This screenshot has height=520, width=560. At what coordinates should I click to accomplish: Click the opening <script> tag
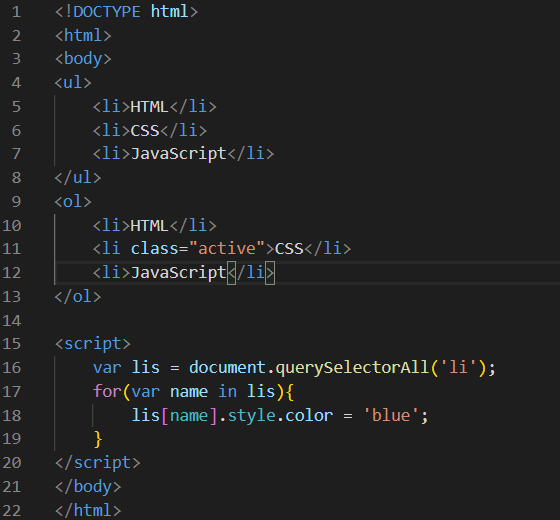point(92,344)
